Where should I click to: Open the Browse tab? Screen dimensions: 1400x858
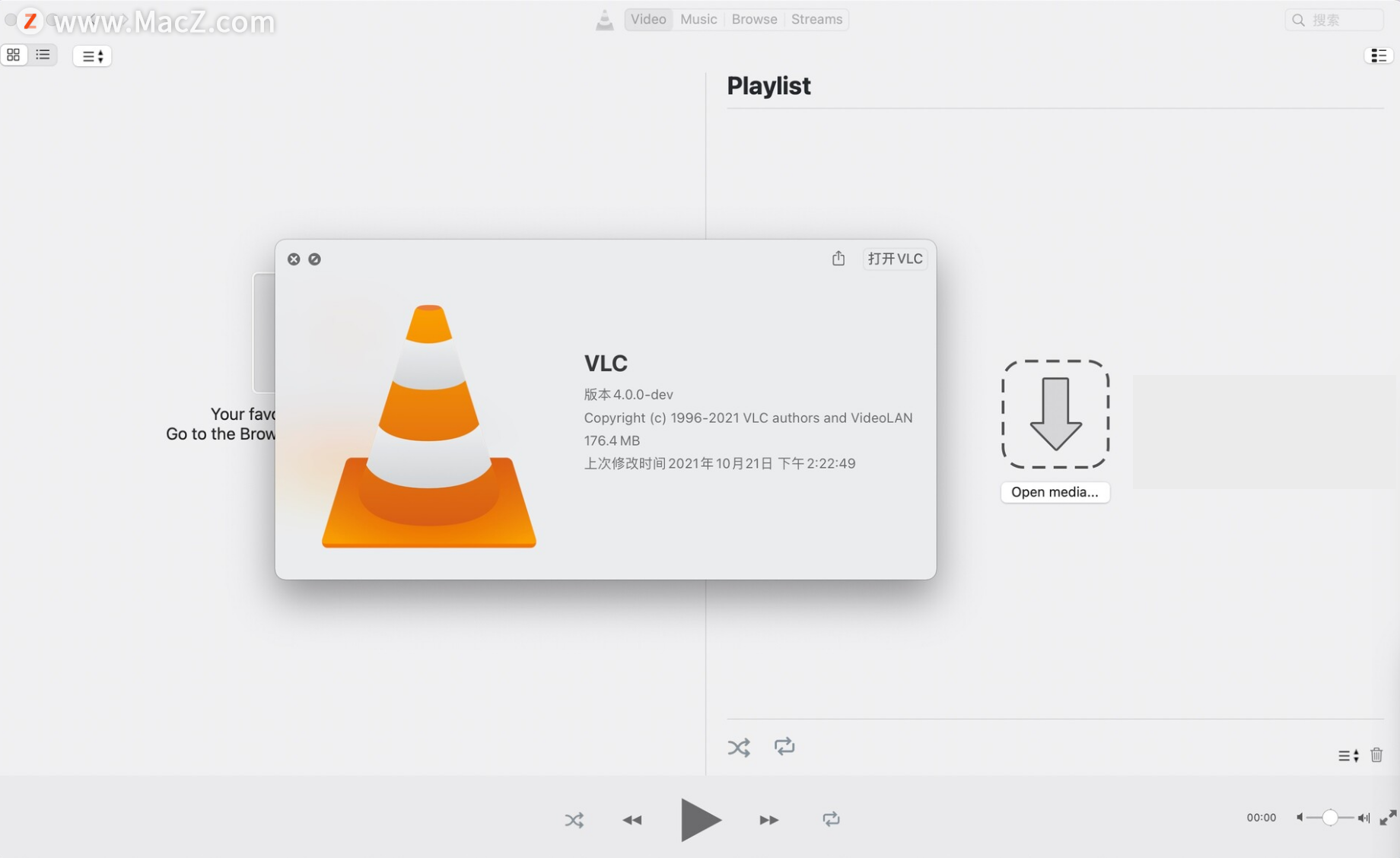(754, 19)
